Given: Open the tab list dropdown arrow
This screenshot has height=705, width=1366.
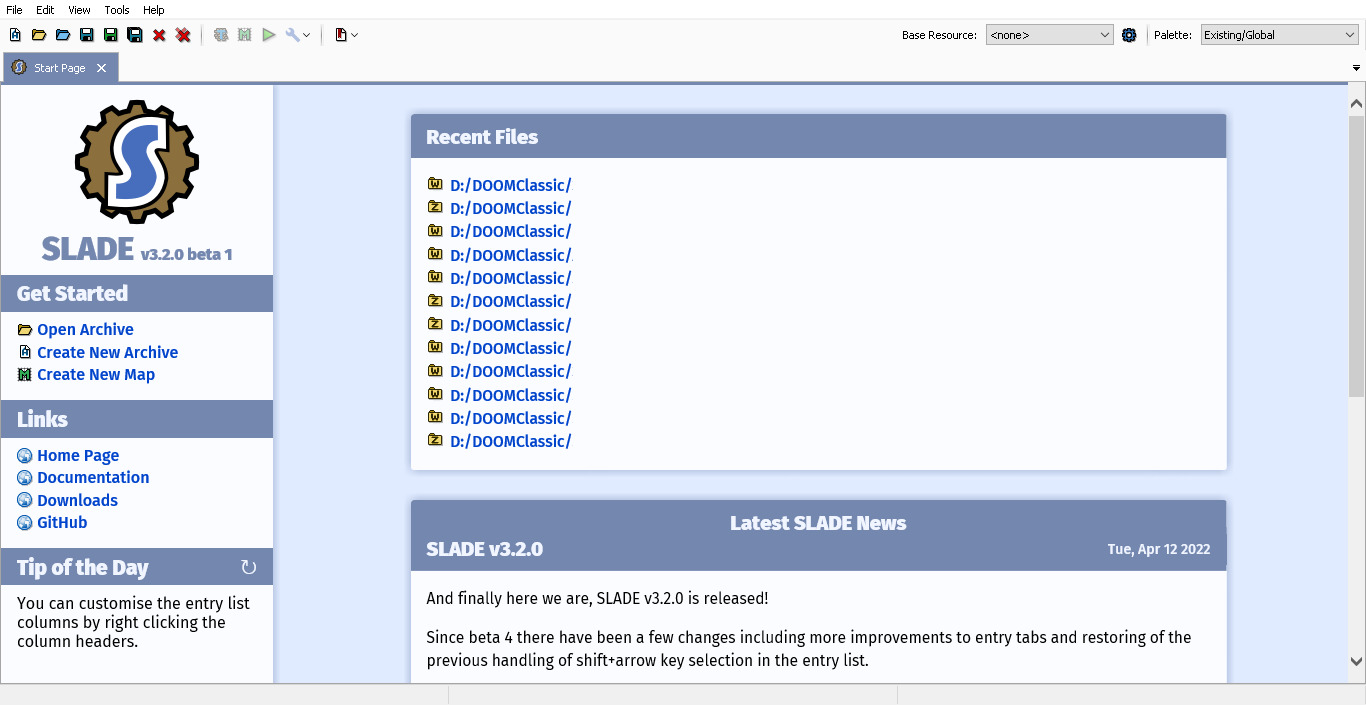Looking at the screenshot, I should [x=1357, y=68].
